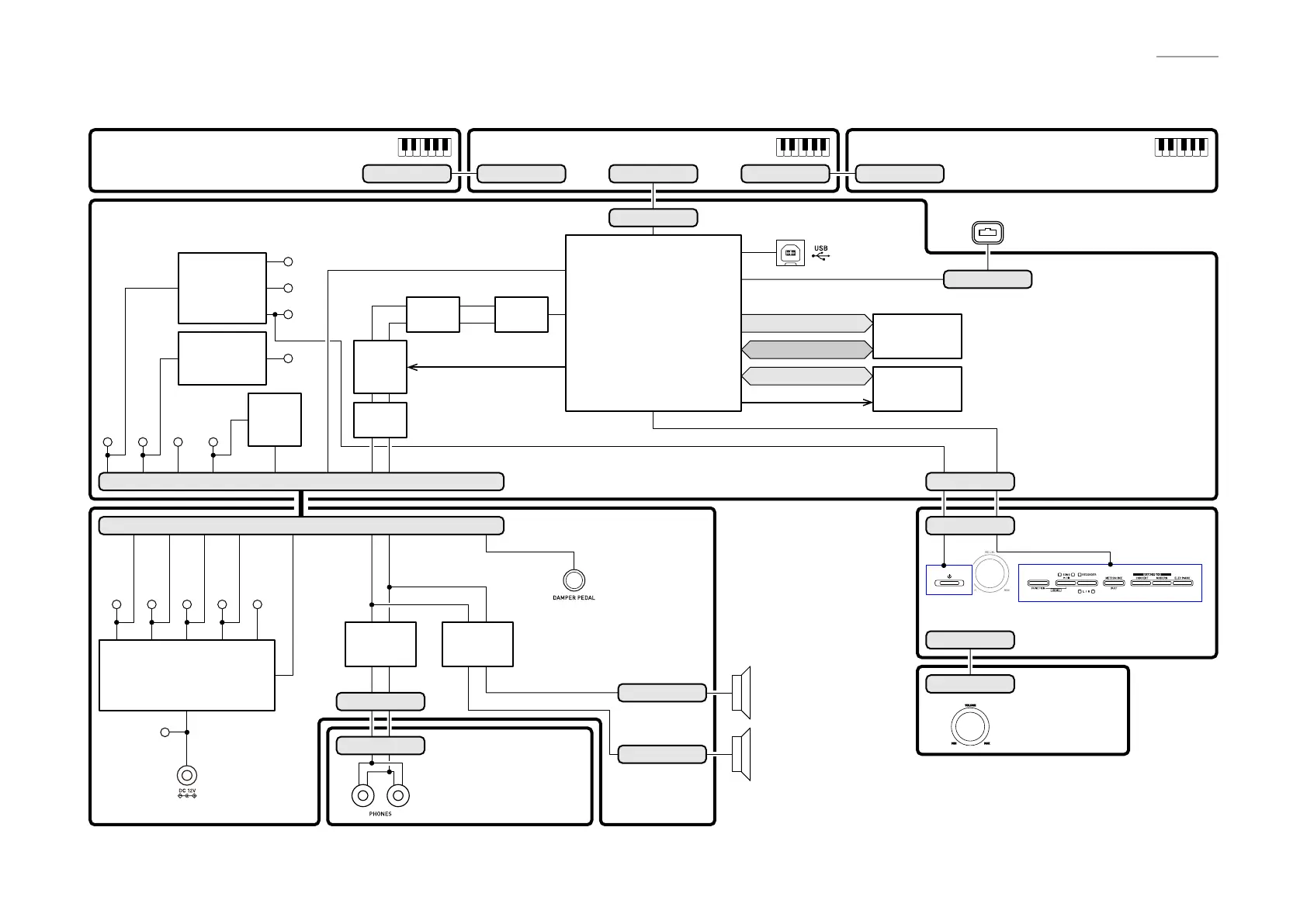Click the darker gray double-headed bus arrow

807,349
